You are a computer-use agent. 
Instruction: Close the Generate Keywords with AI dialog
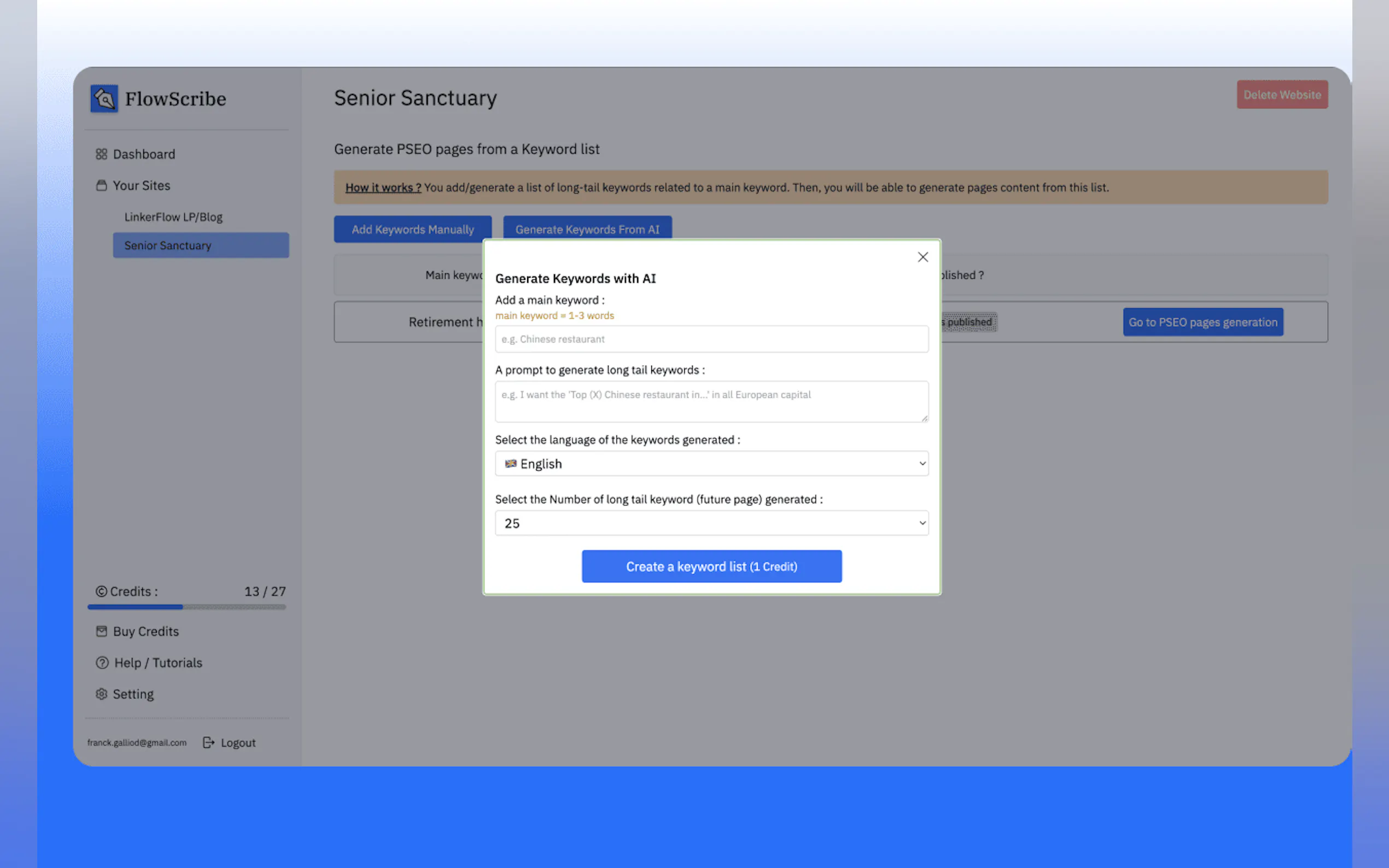pyautogui.click(x=922, y=257)
